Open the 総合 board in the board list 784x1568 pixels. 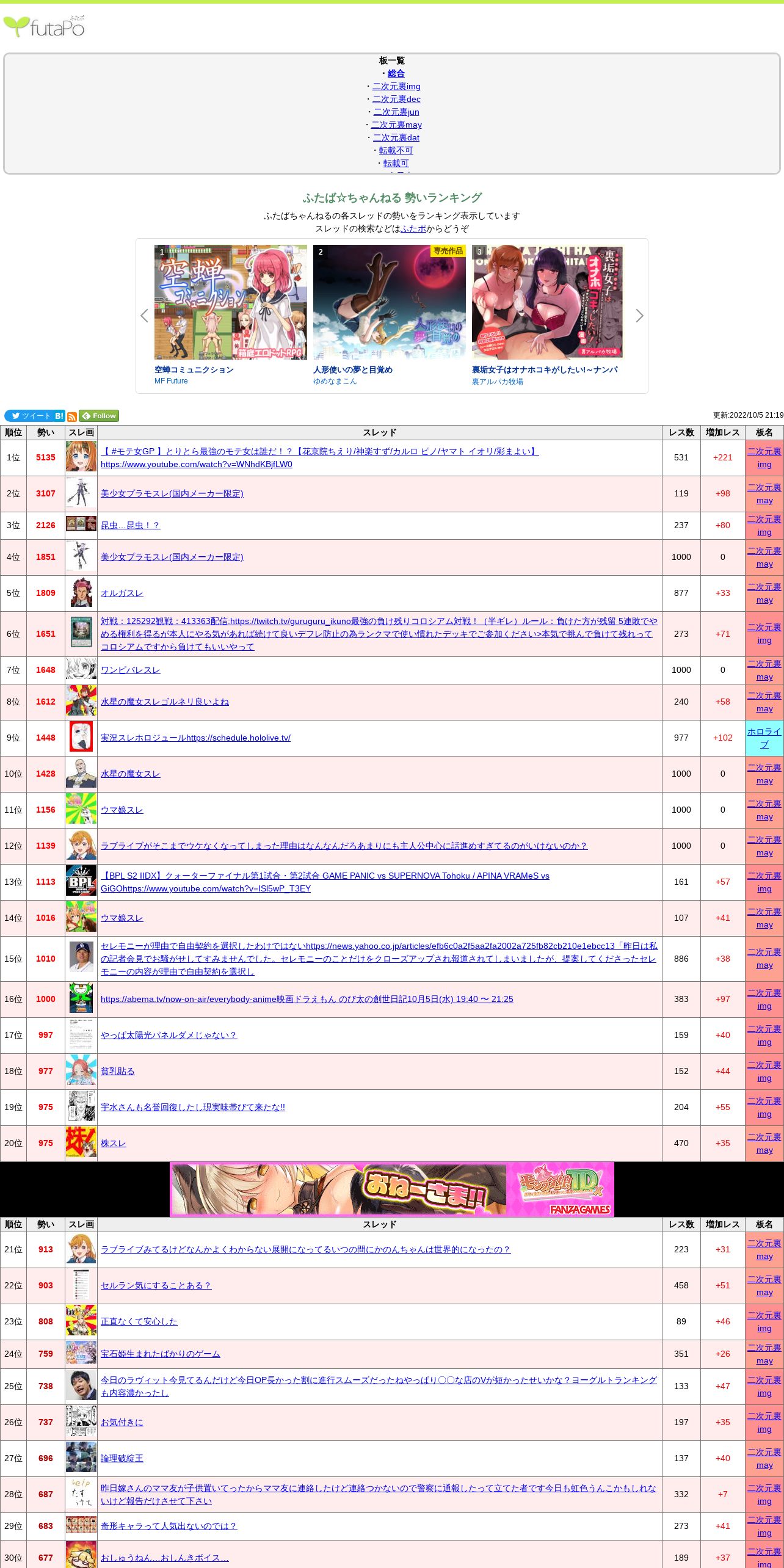(396, 73)
